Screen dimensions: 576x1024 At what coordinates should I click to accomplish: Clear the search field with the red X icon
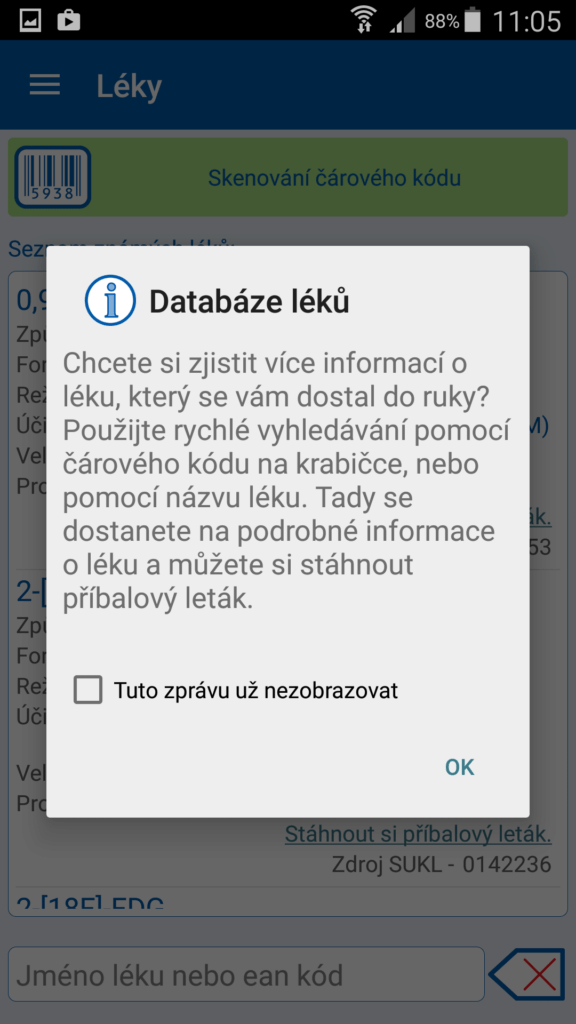tap(527, 974)
